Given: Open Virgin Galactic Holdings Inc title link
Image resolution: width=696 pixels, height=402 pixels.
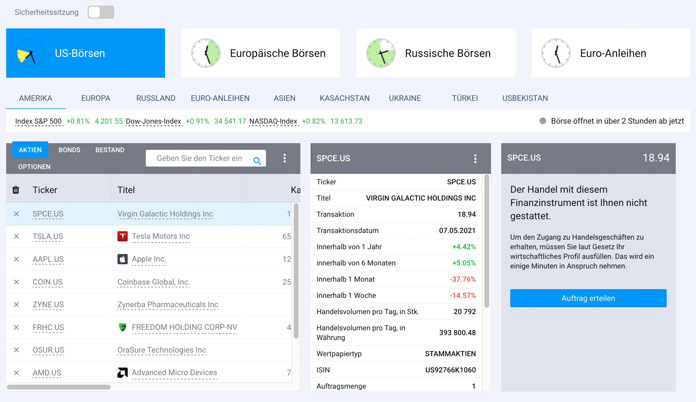Looking at the screenshot, I should pos(165,214).
